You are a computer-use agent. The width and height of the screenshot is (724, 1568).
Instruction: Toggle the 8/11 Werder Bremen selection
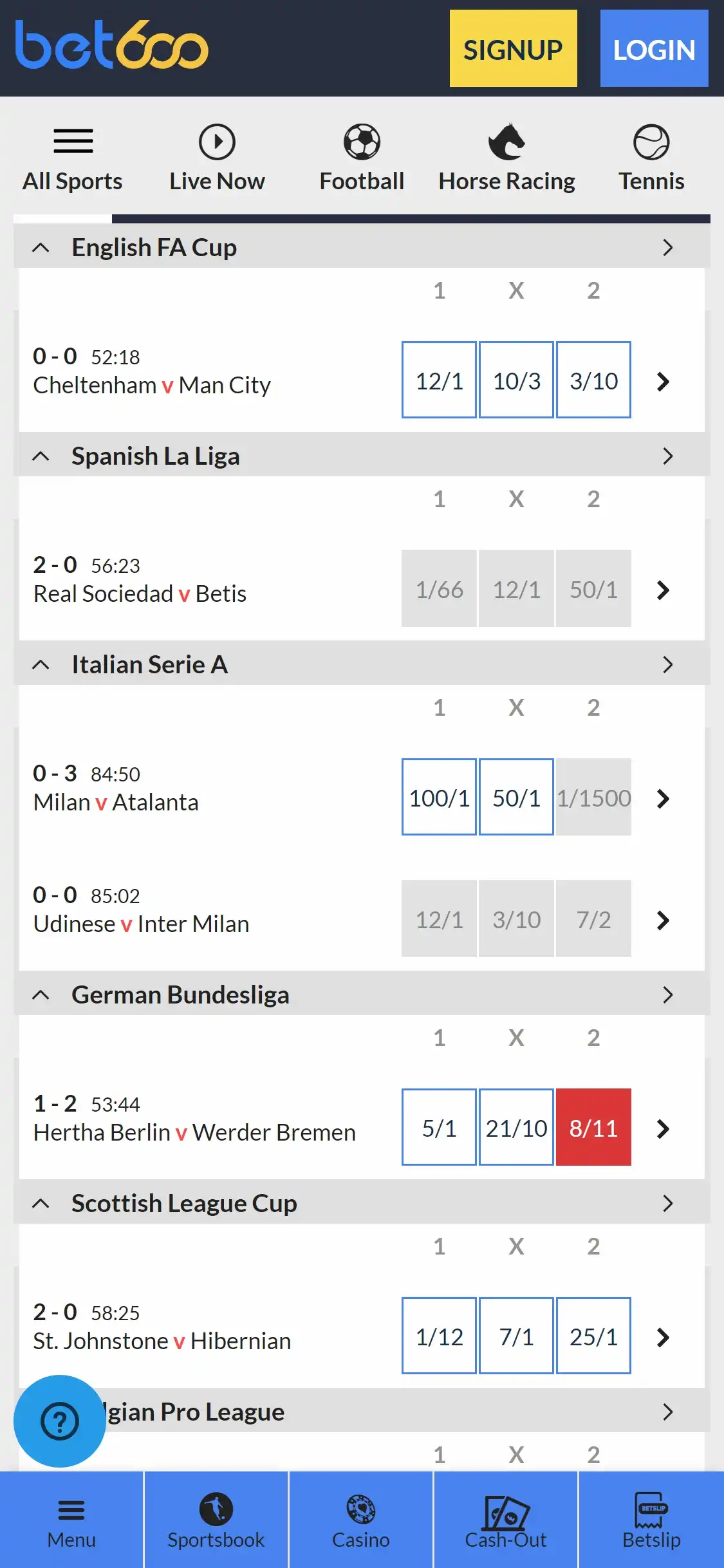[593, 1127]
